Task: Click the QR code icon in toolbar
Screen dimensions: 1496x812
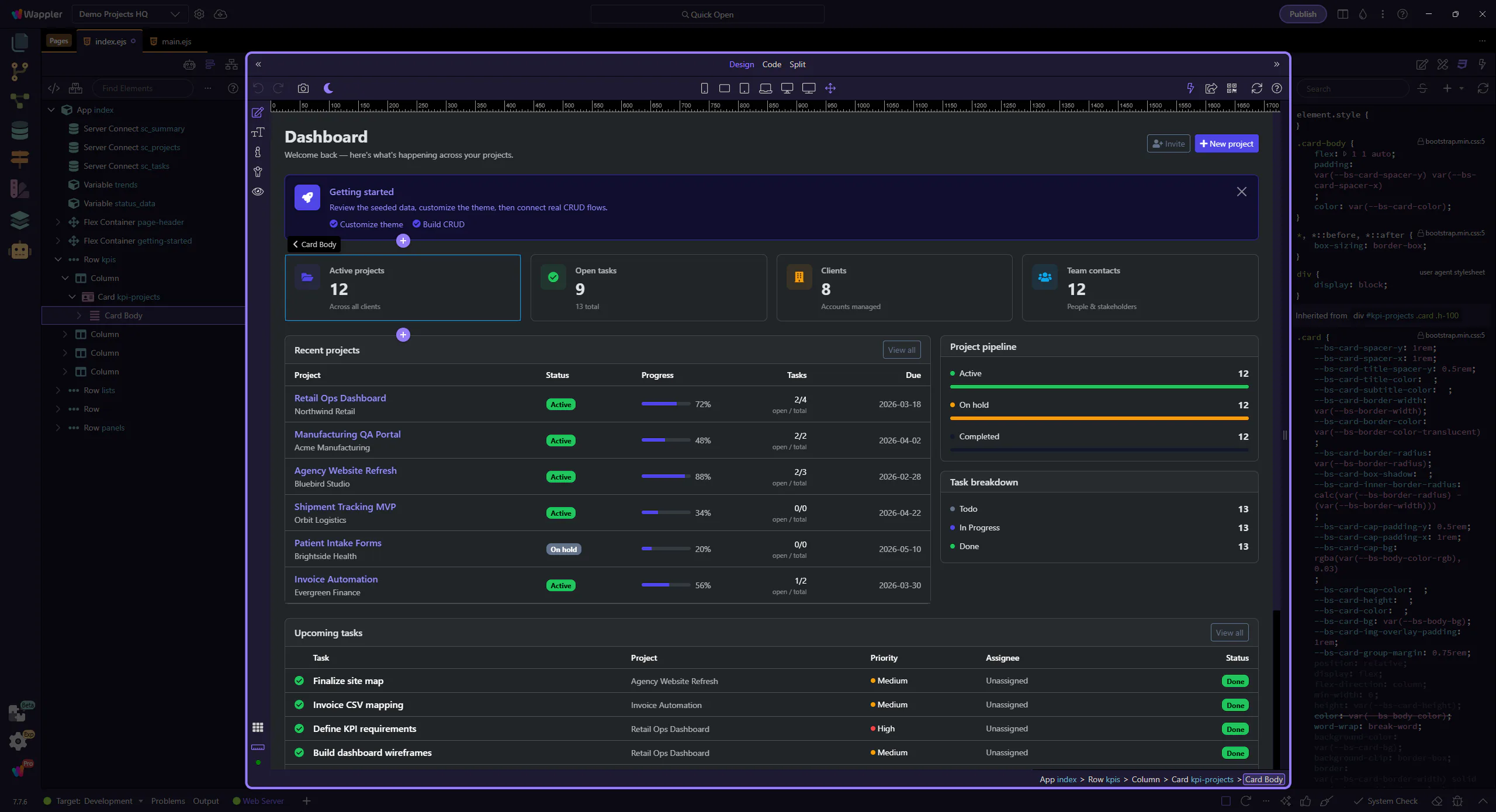Action: pyautogui.click(x=1232, y=88)
